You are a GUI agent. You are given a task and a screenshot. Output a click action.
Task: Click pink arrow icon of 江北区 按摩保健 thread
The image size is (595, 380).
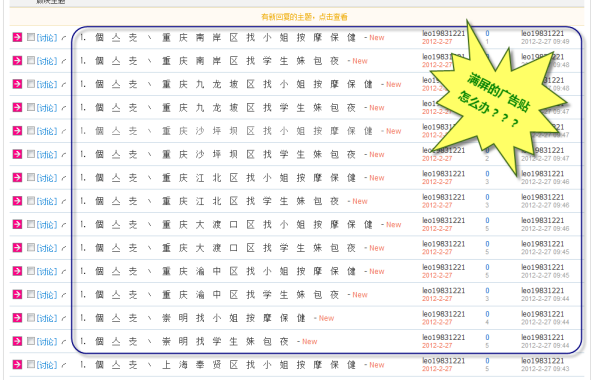[x=17, y=177]
